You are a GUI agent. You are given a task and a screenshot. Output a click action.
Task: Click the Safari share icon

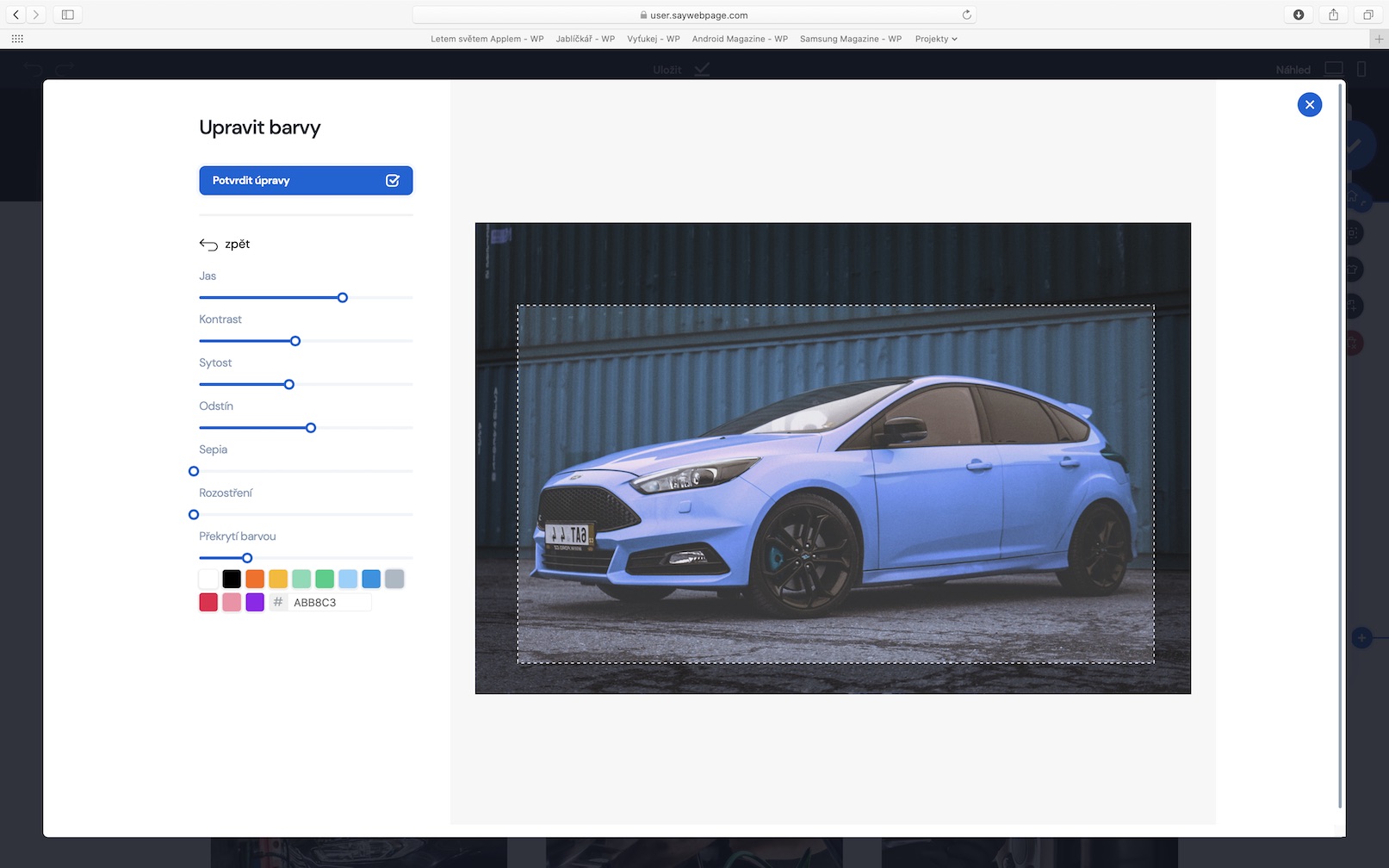1333,15
